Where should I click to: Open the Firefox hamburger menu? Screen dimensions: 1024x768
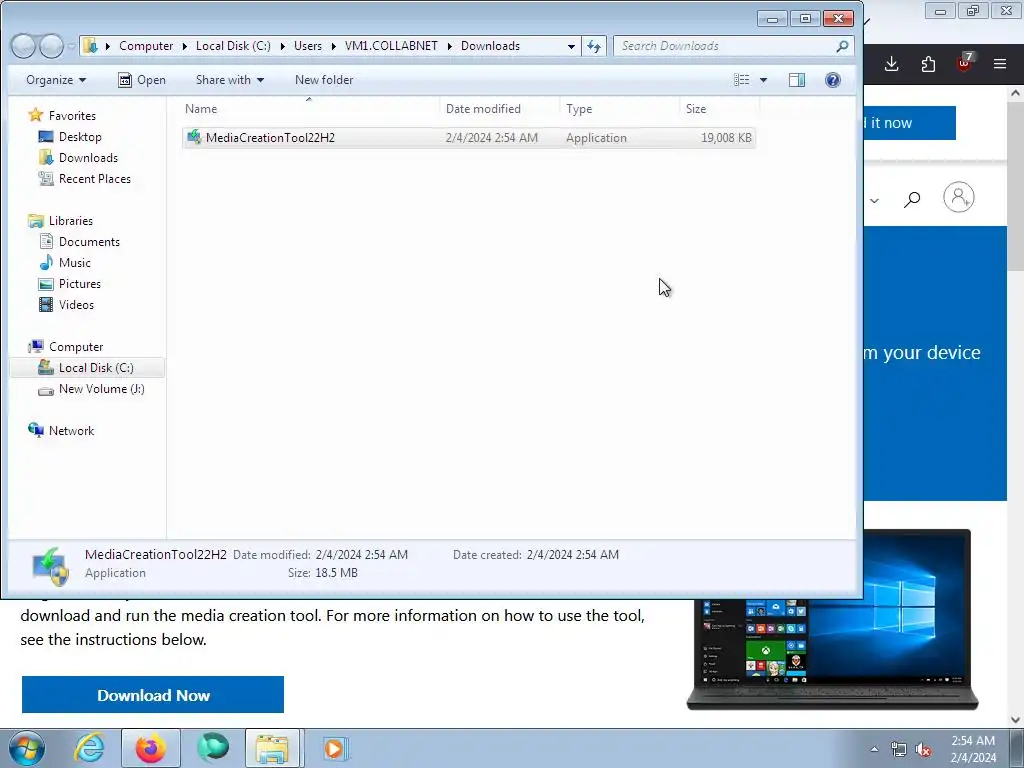1000,64
